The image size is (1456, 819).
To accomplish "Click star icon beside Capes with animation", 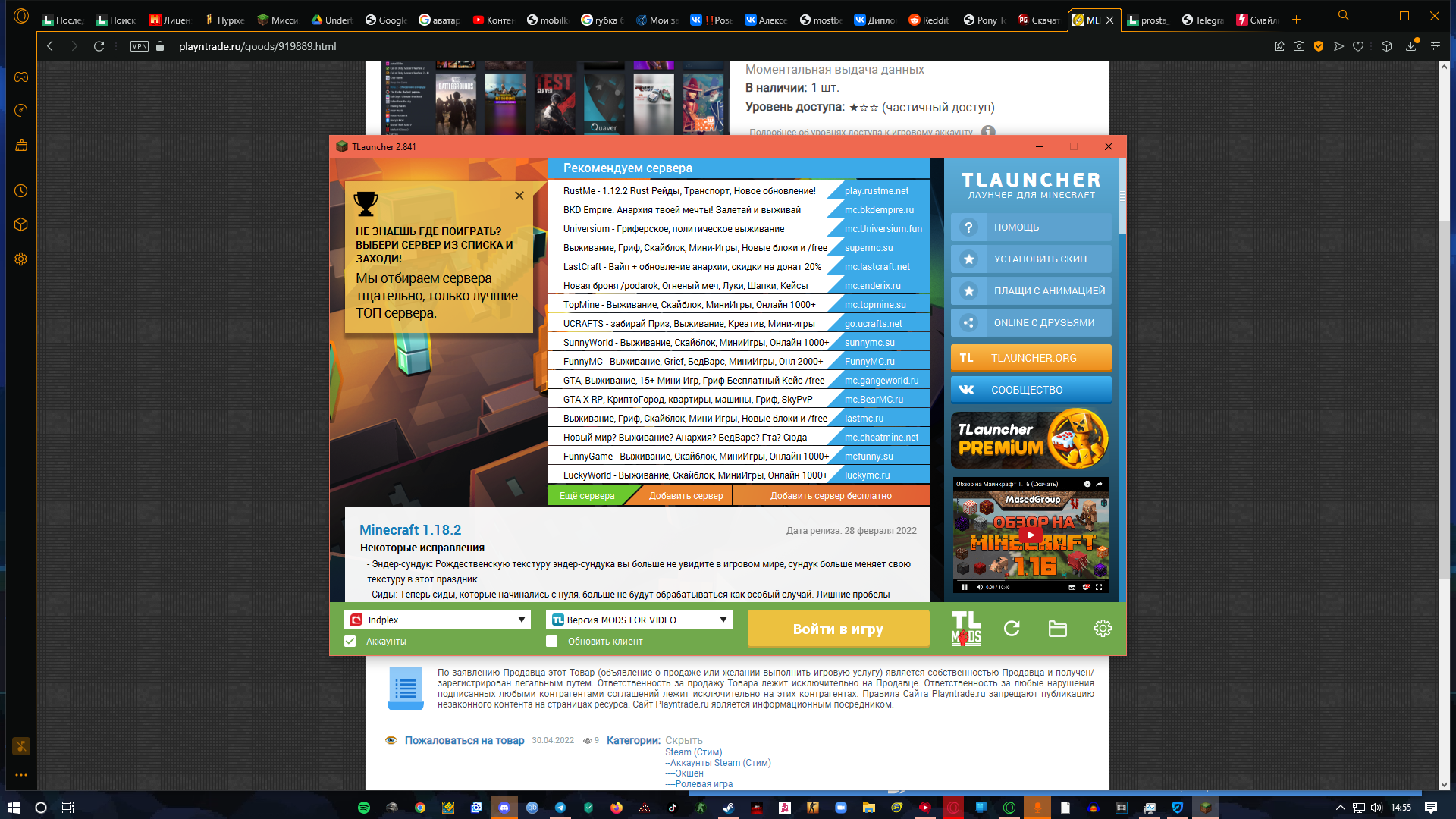I will 968,291.
